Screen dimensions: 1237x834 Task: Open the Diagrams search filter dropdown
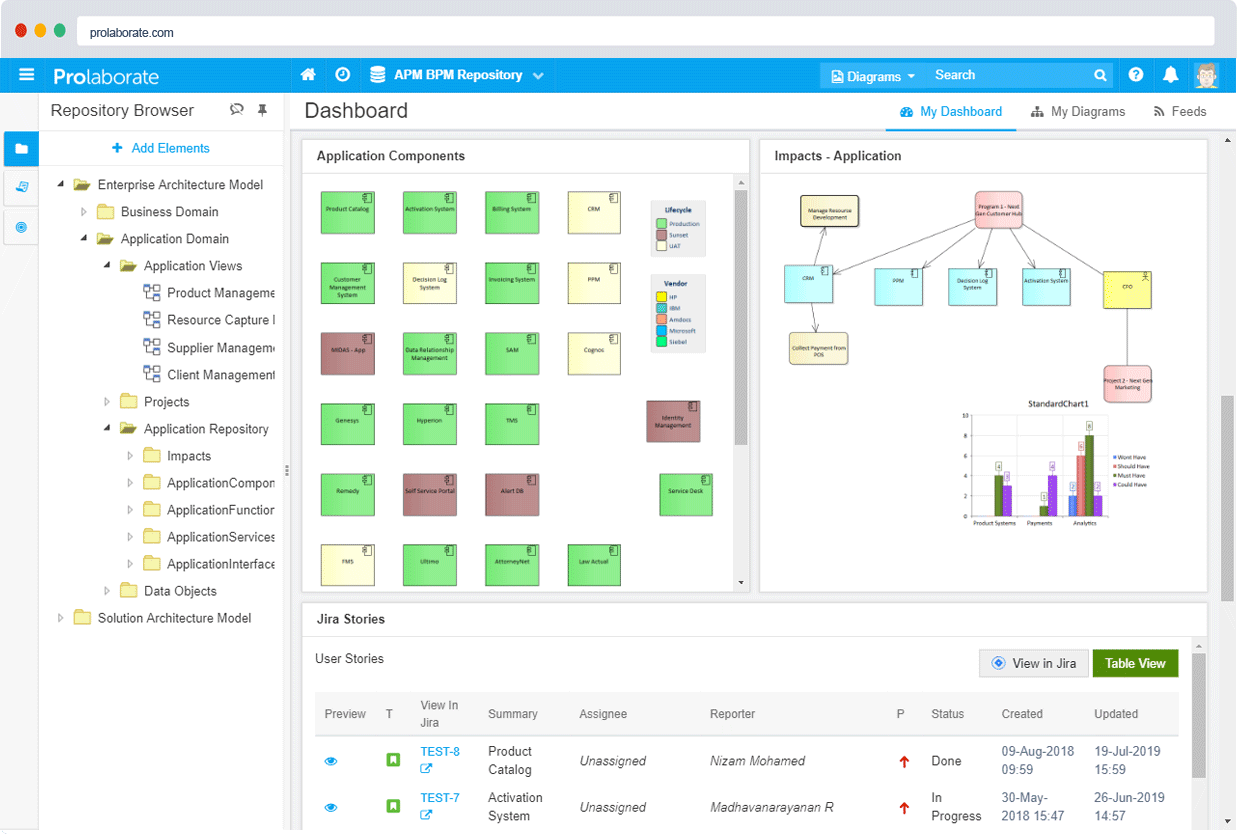pyautogui.click(x=873, y=76)
